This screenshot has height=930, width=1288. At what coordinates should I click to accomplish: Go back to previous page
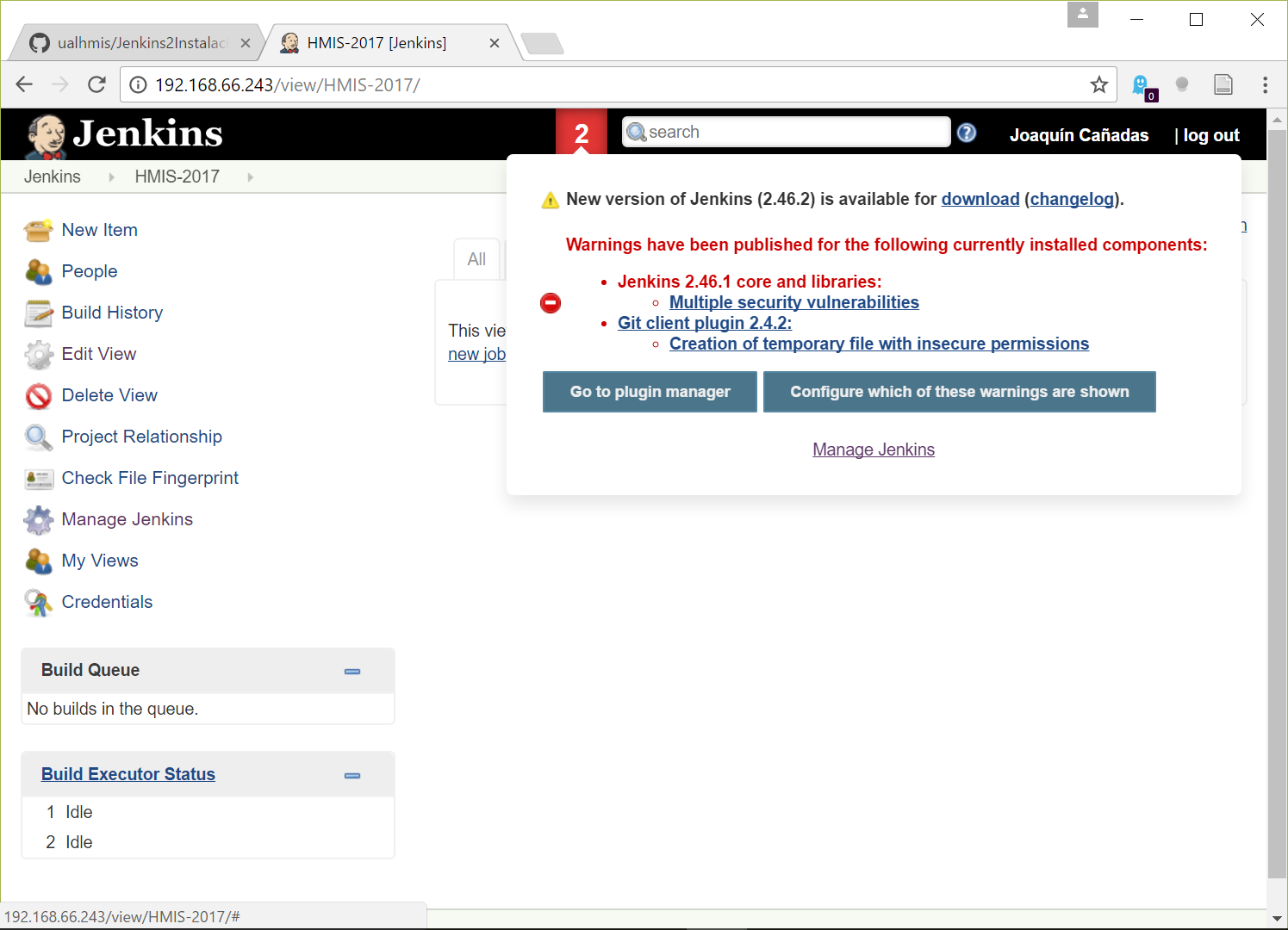pyautogui.click(x=24, y=84)
